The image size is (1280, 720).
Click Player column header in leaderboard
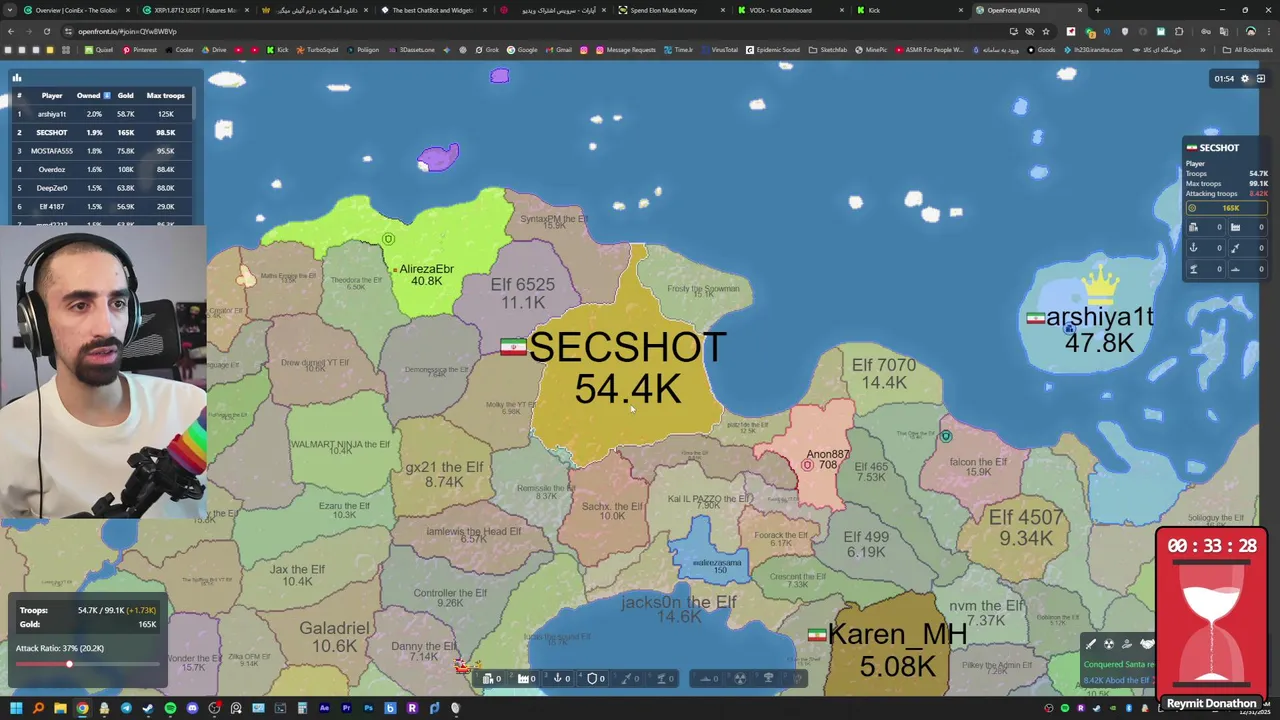coord(52,95)
